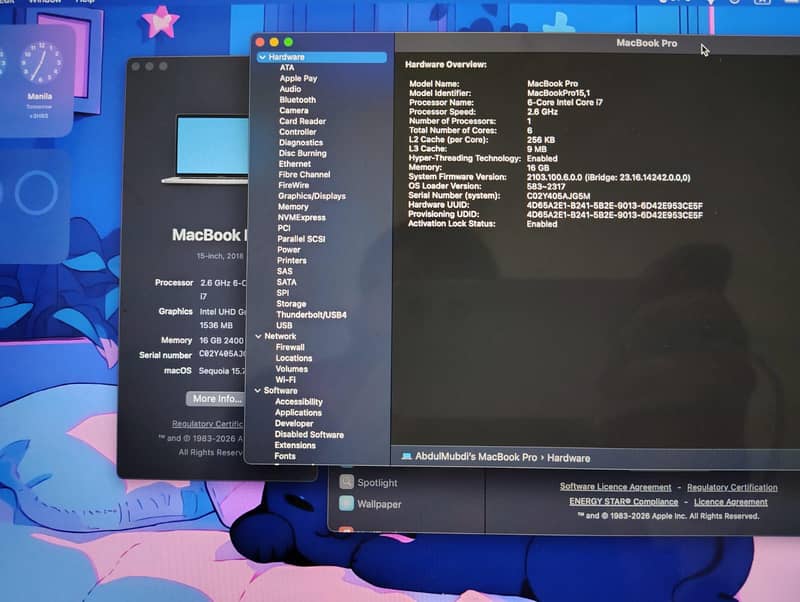Collapse the Network section in sidebar
This screenshot has height=602, width=800.
pos(258,336)
